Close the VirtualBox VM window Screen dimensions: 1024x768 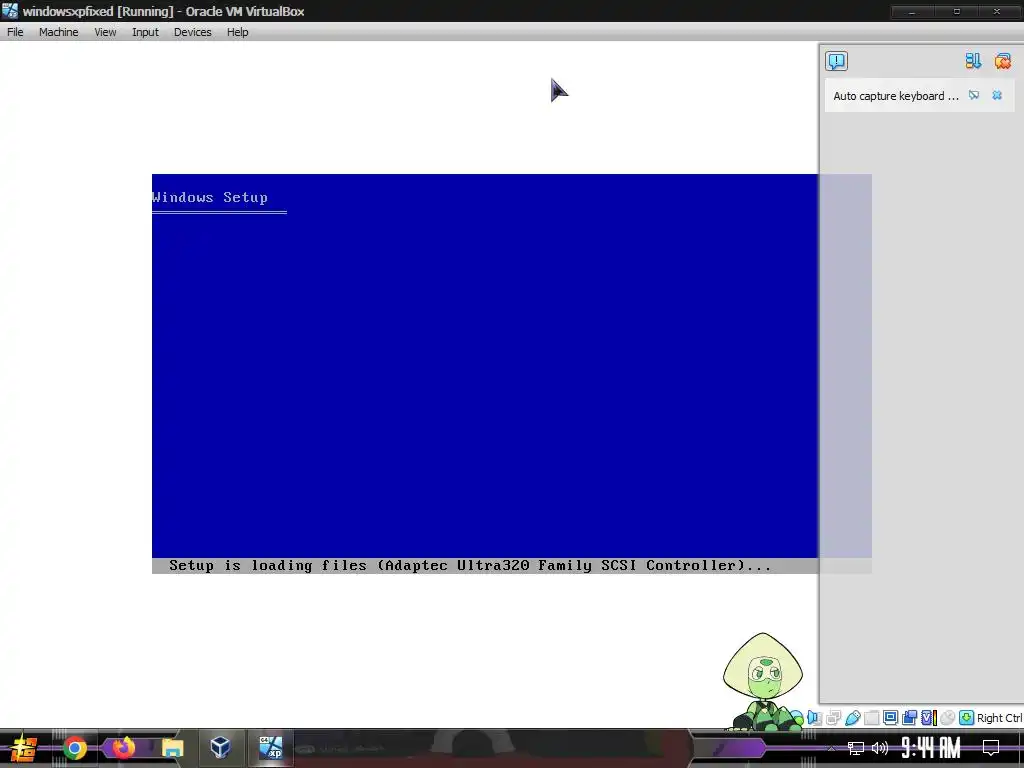[997, 12]
